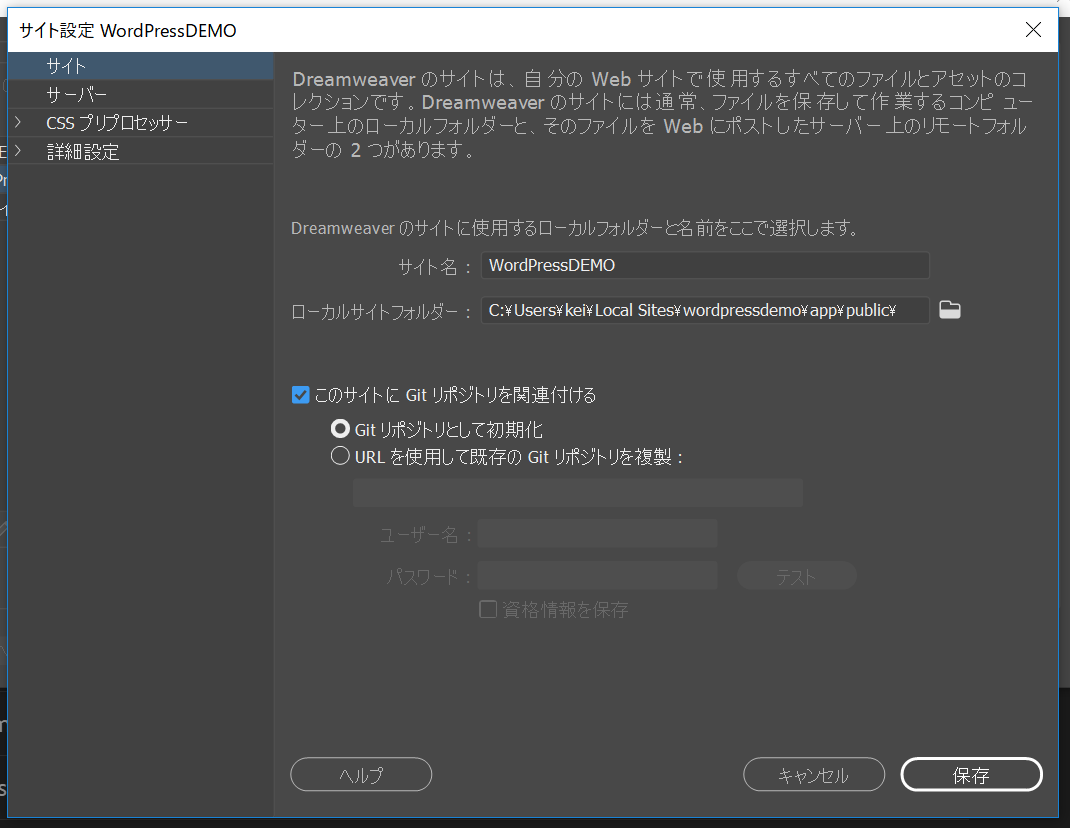Click the 保存 button to save the site
Screen dimensions: 1070x828
point(971,774)
